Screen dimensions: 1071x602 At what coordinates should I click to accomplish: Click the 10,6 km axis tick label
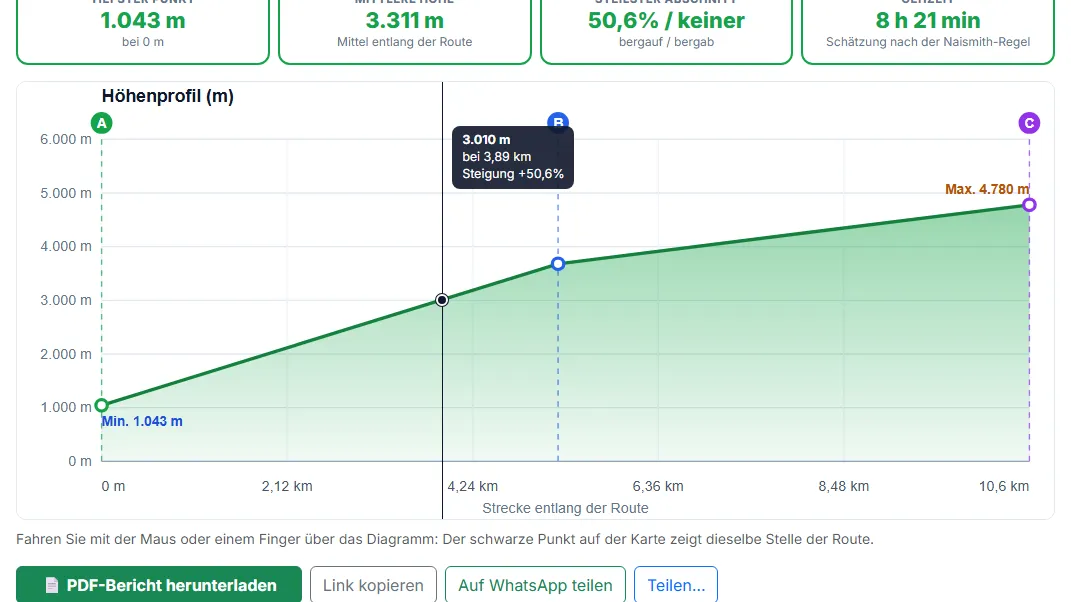click(x=1003, y=487)
